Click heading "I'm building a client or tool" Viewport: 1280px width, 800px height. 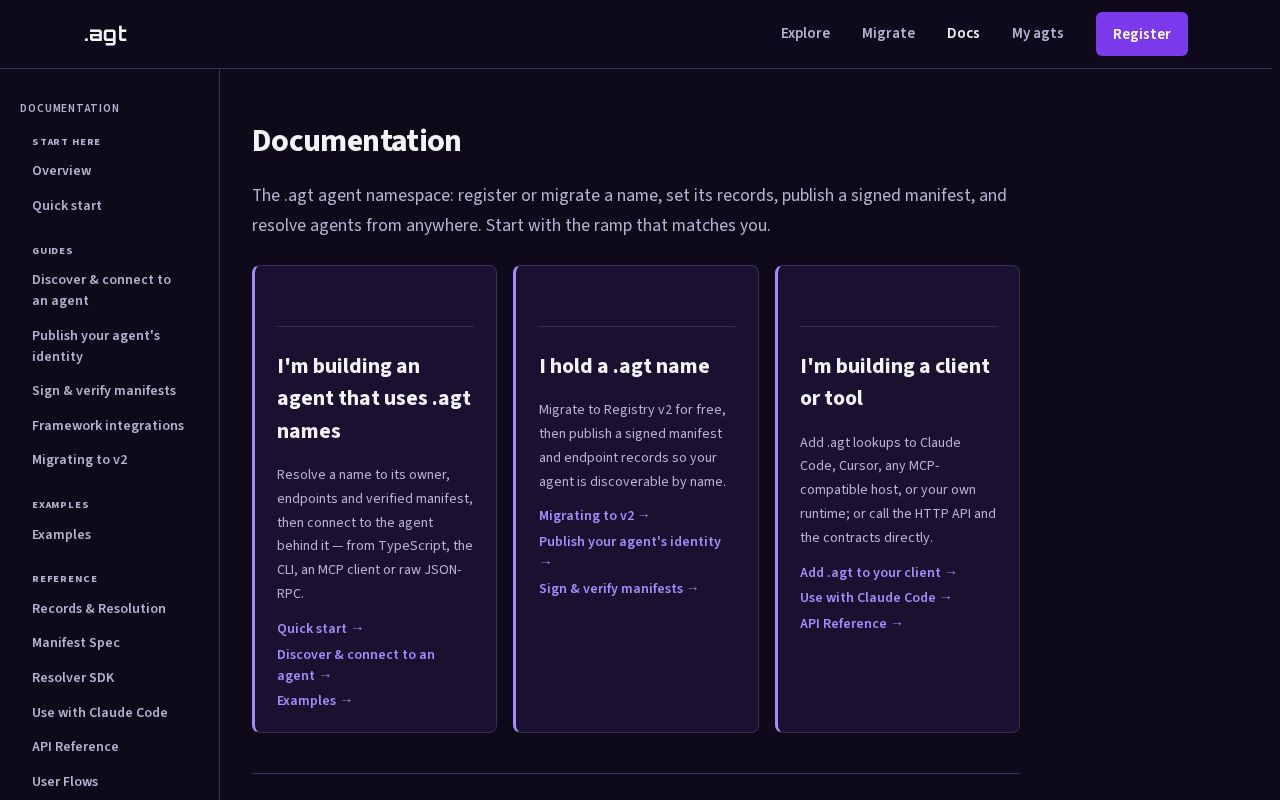pos(895,382)
